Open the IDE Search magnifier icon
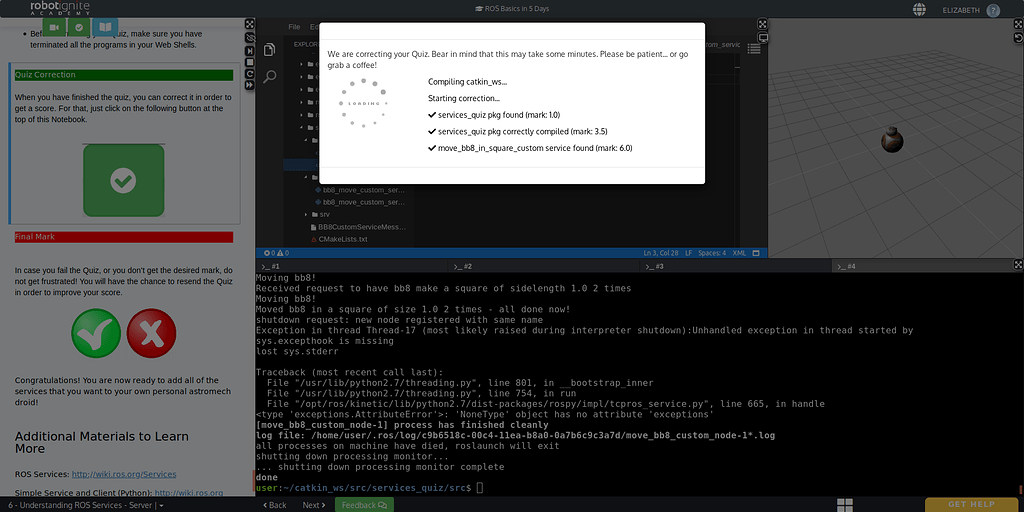The width and height of the screenshot is (1024, 512). [x=269, y=77]
